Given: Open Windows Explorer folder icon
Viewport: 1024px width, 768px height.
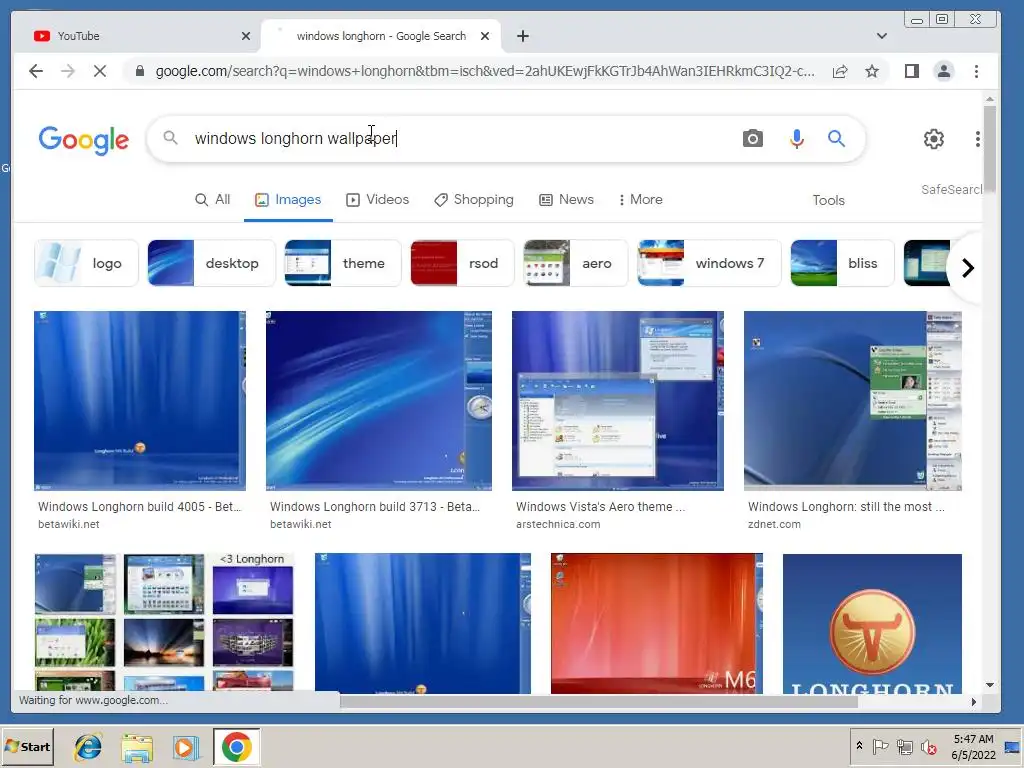Looking at the screenshot, I should coord(136,747).
